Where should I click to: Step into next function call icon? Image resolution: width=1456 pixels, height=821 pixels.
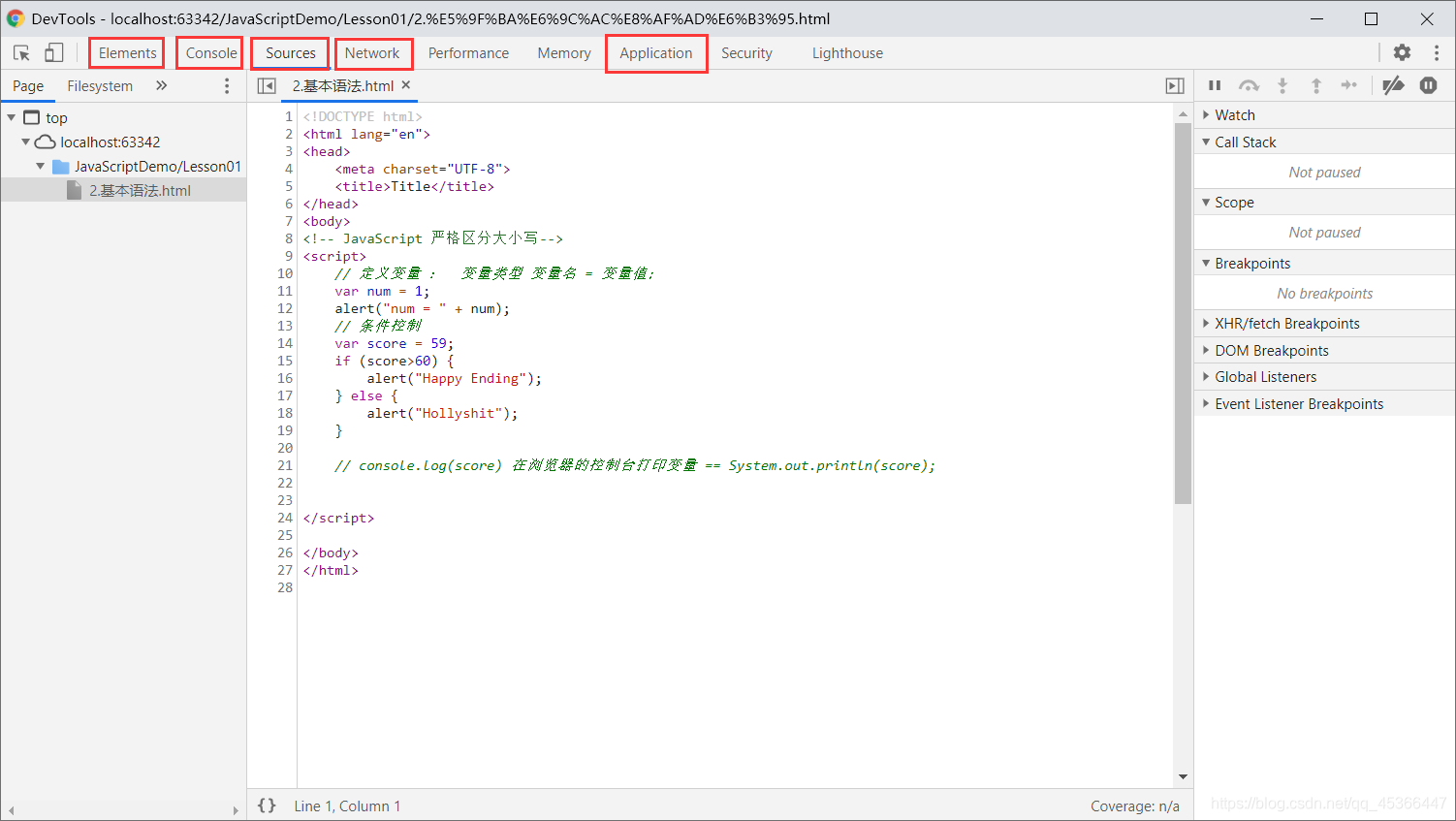1282,85
